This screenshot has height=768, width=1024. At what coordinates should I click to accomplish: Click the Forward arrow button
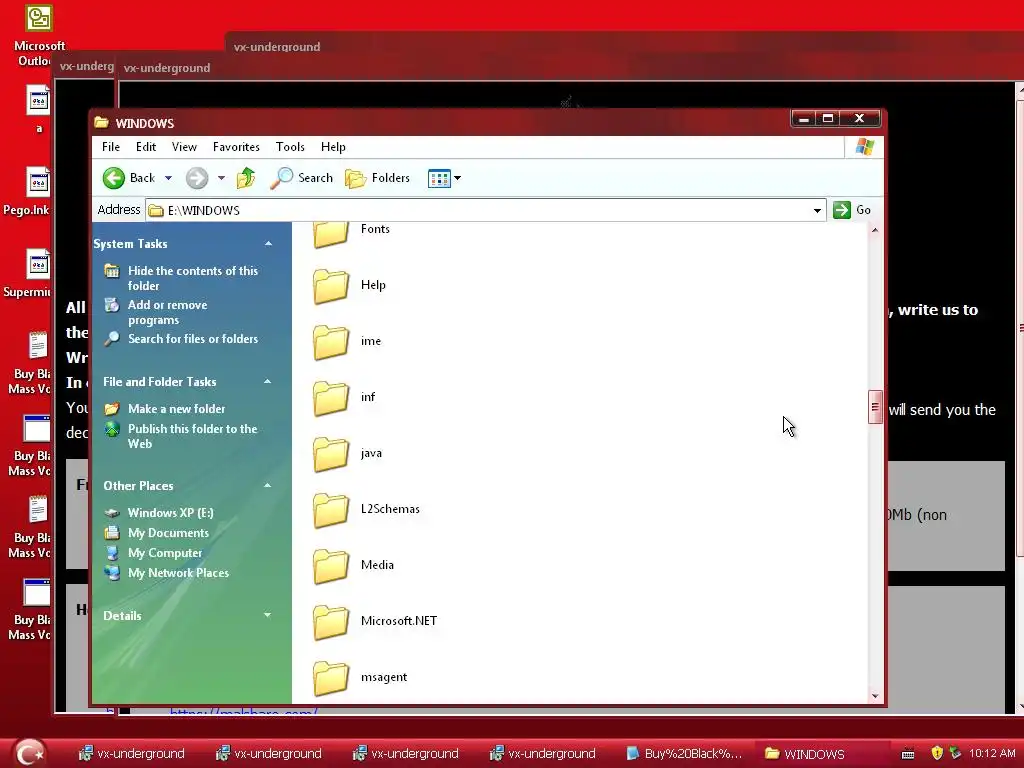(x=197, y=178)
